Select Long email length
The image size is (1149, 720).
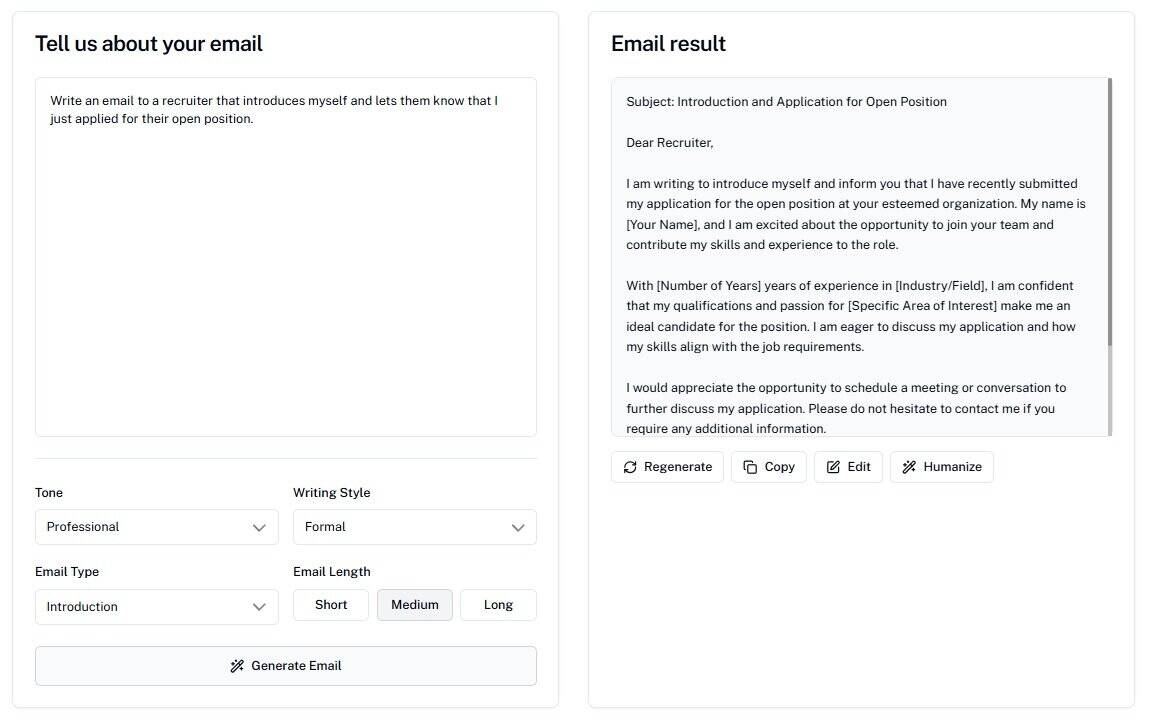pos(497,604)
